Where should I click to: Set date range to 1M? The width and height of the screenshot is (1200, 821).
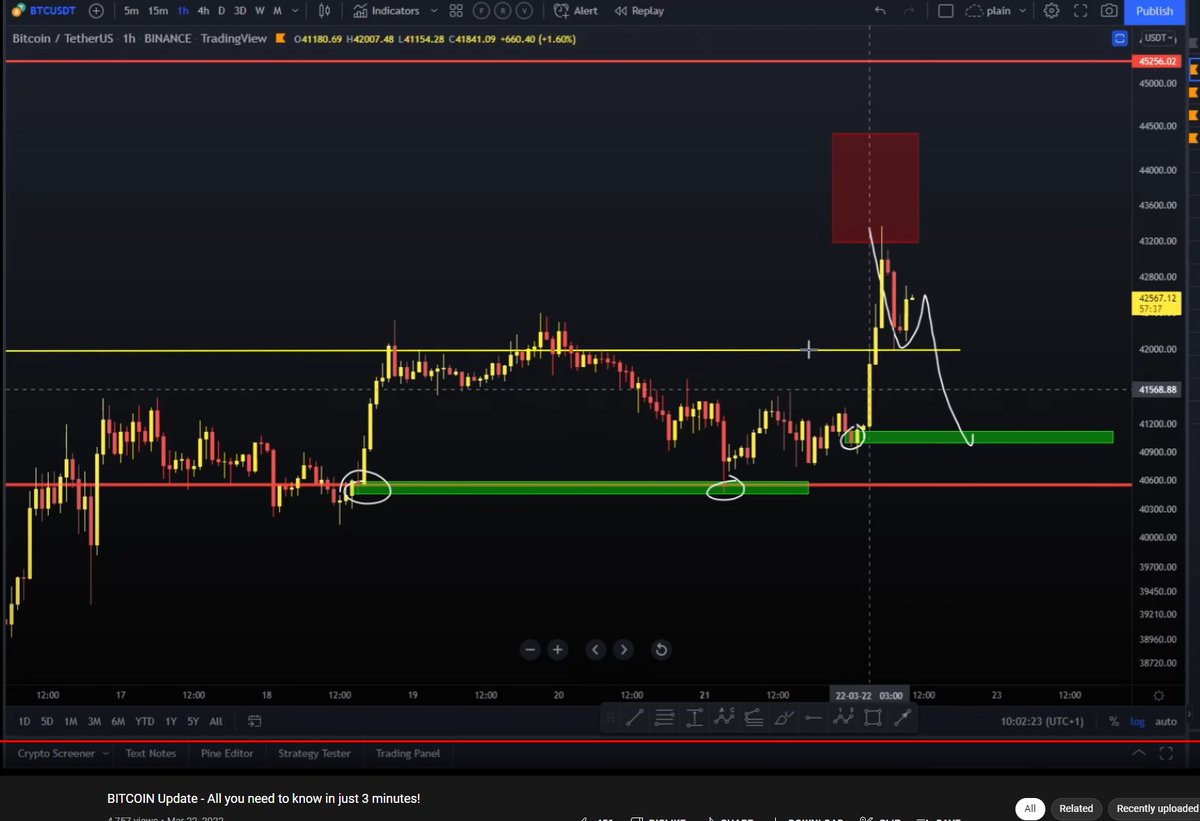tap(71, 721)
